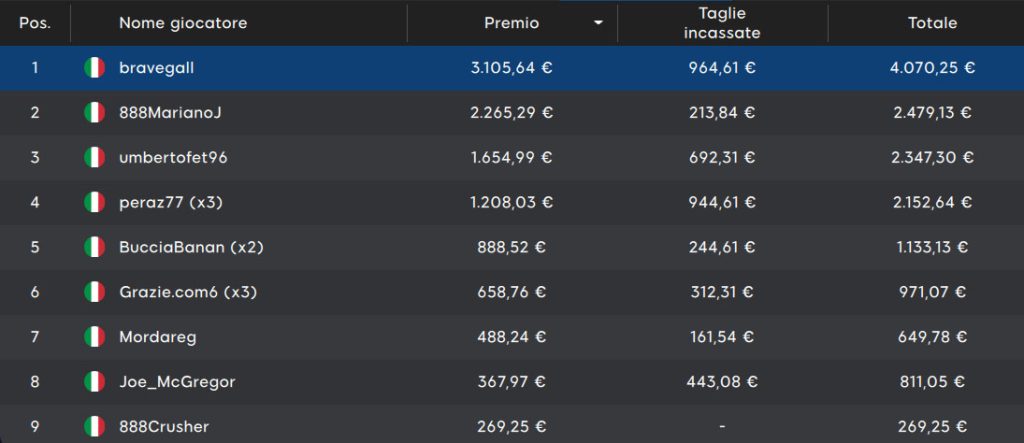Click umbertofet96's prize 1.654,99 €
Screen dimensions: 1024x443
[x=511, y=157]
